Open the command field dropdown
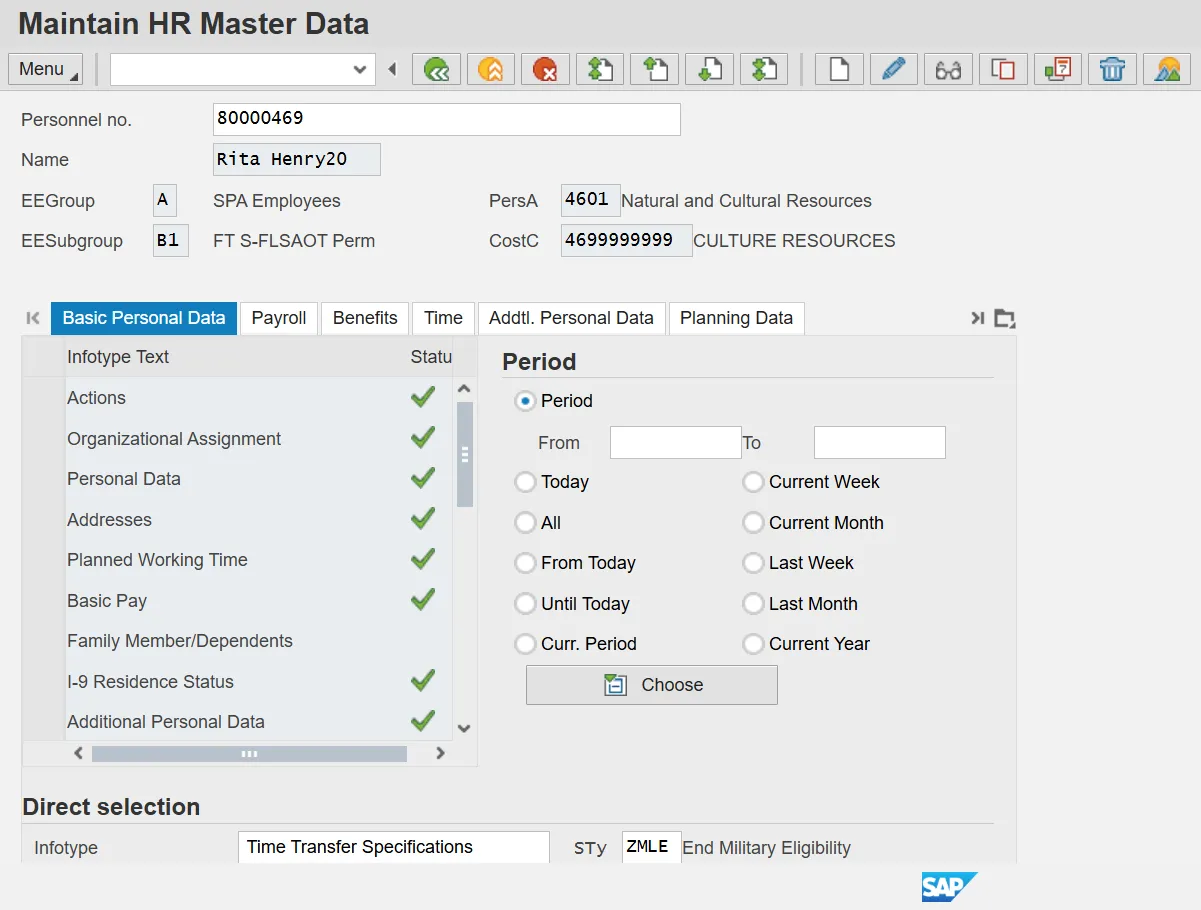This screenshot has width=1201, height=910. pos(360,69)
